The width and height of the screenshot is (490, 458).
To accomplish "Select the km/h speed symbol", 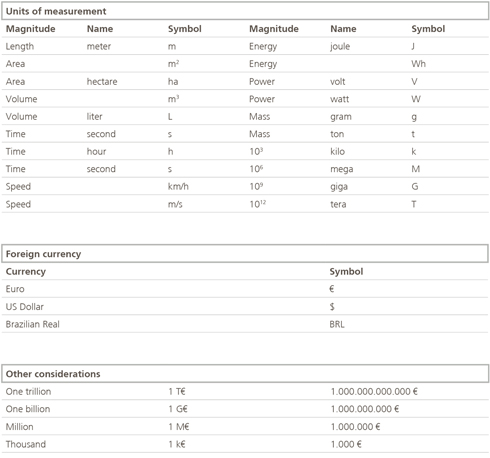I will point(178,186).
